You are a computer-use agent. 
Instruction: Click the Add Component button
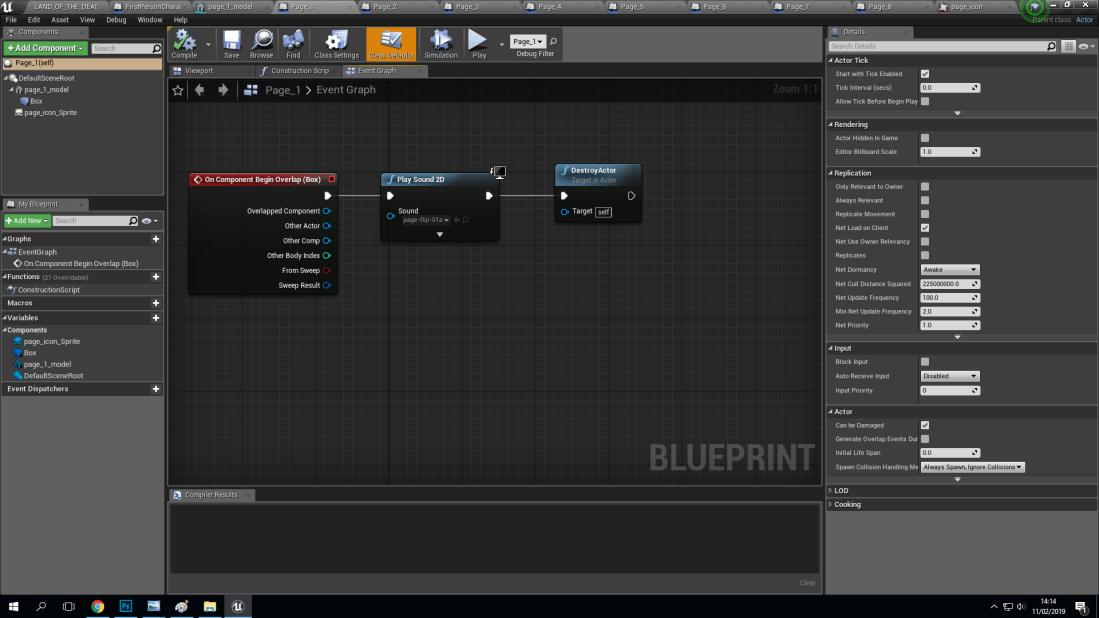(x=44, y=47)
